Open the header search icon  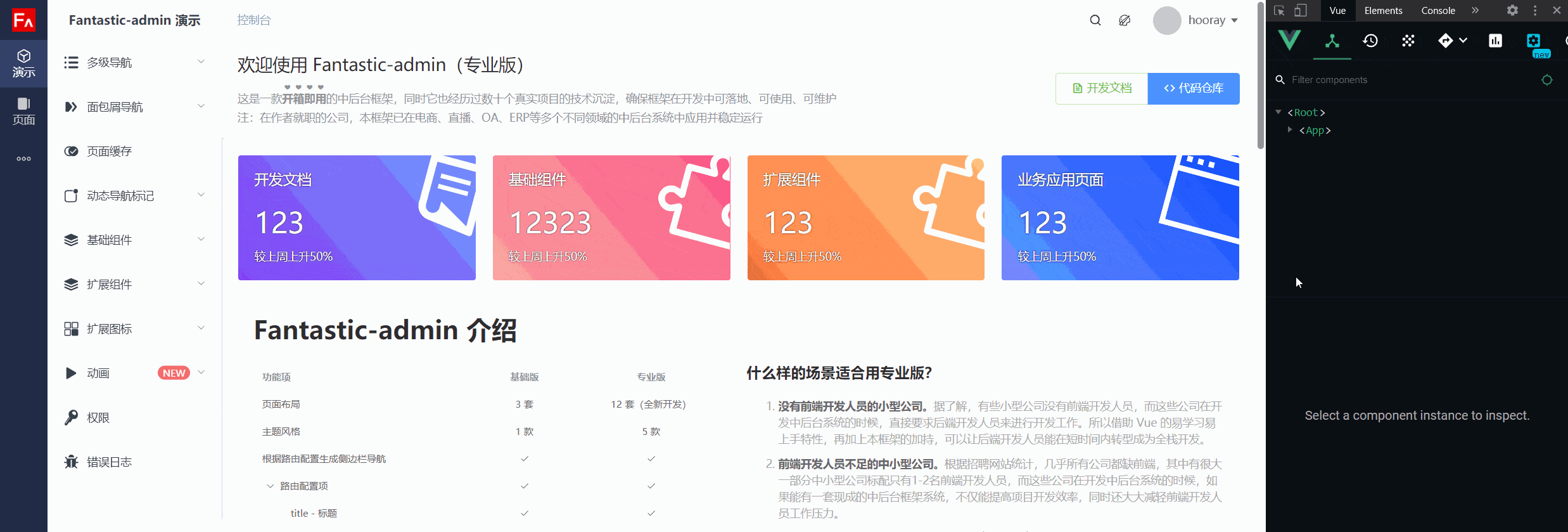pos(1095,20)
